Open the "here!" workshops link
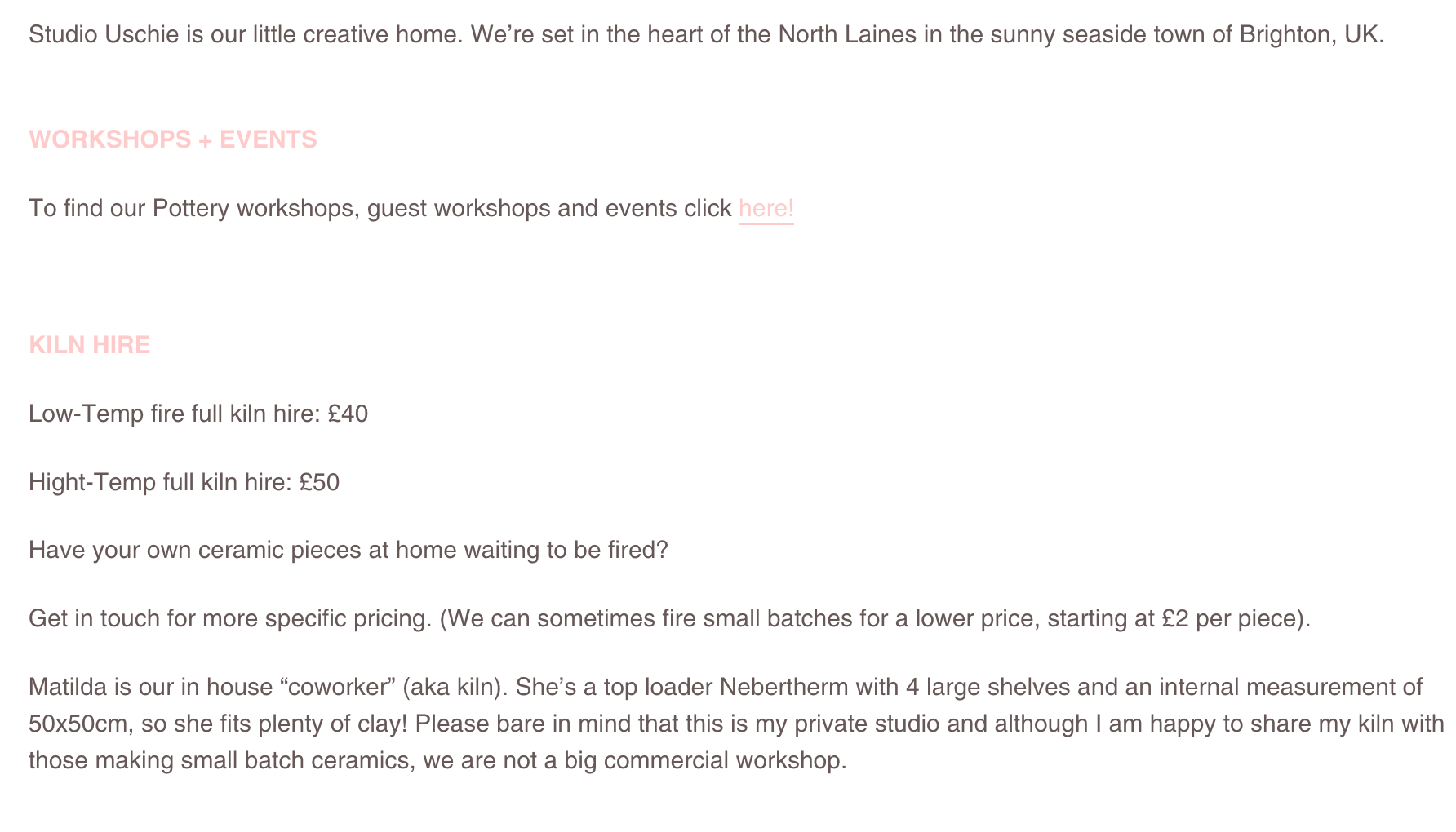This screenshot has height=832, width=1456. (766, 209)
